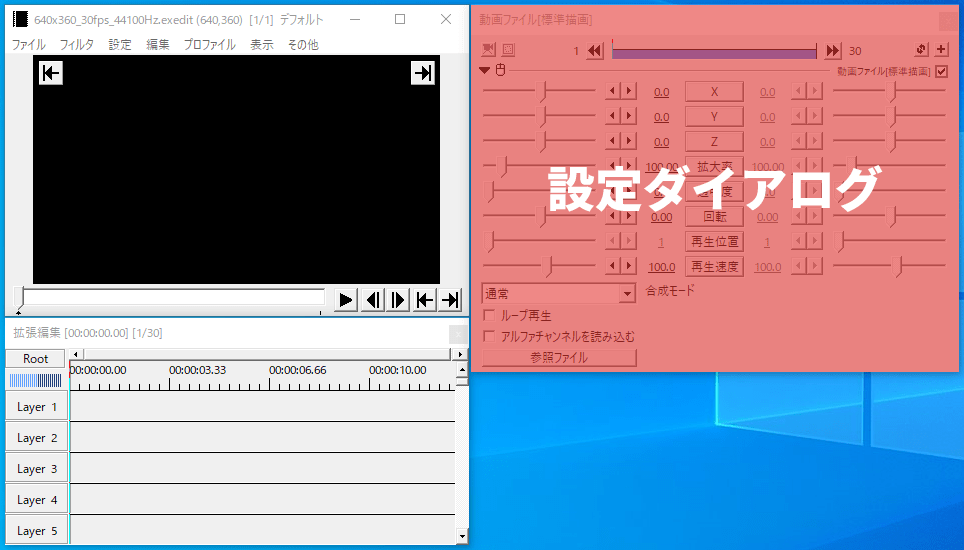
Task: Click the right X slider track
Action: [889, 91]
